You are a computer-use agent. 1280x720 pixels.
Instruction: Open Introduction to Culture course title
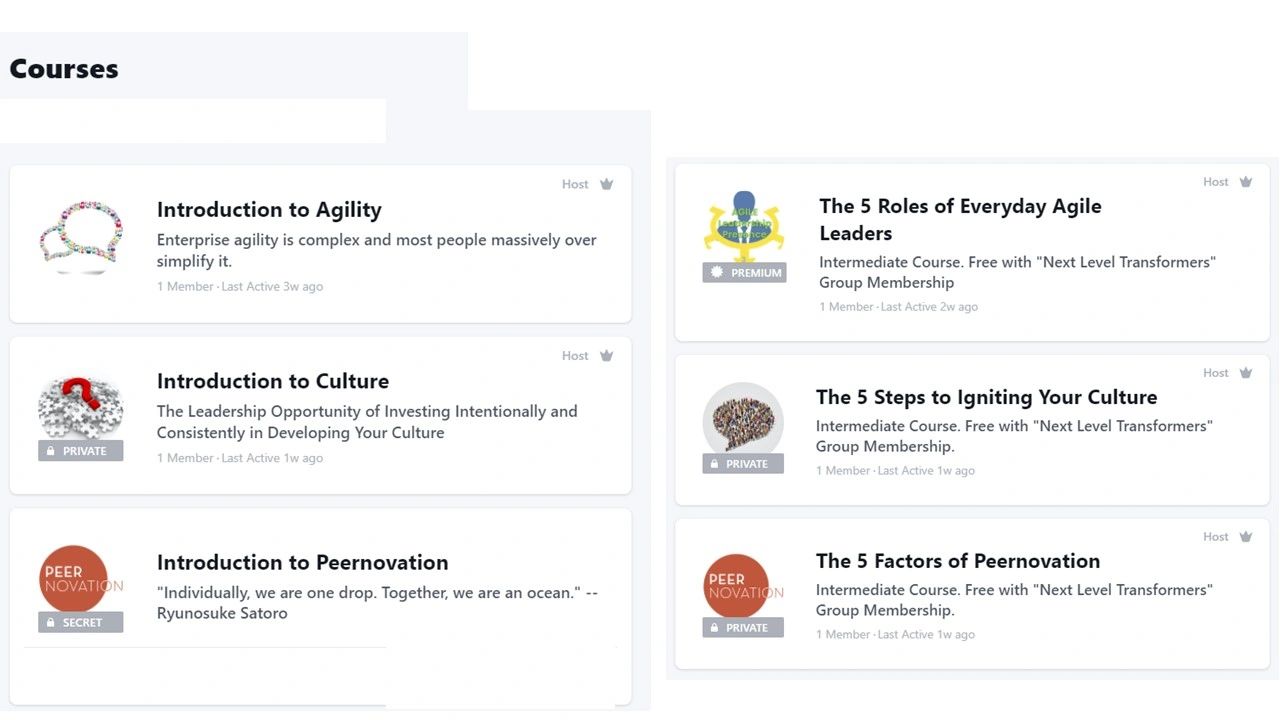pos(273,381)
